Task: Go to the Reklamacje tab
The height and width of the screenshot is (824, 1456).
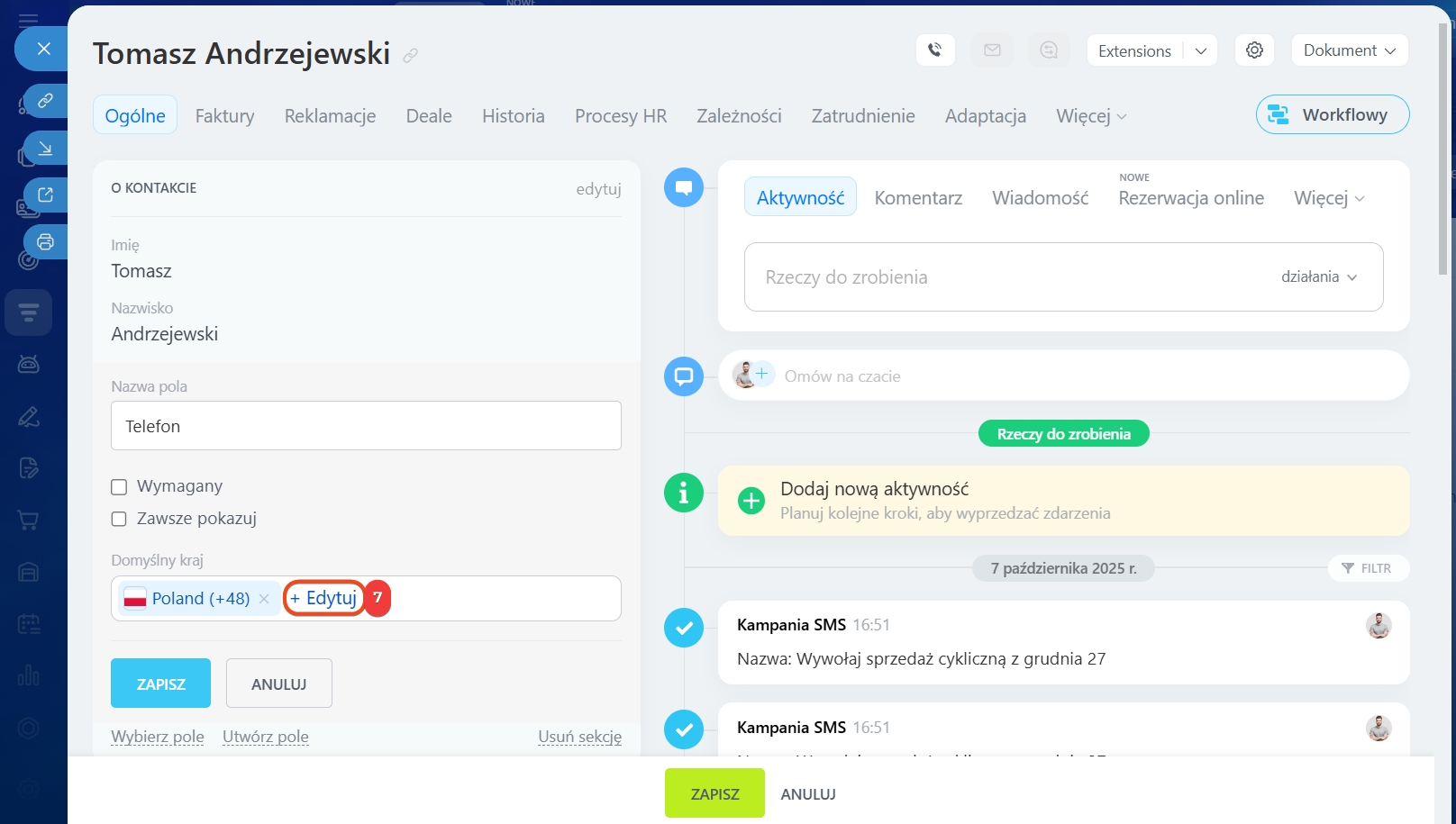Action: [330, 116]
